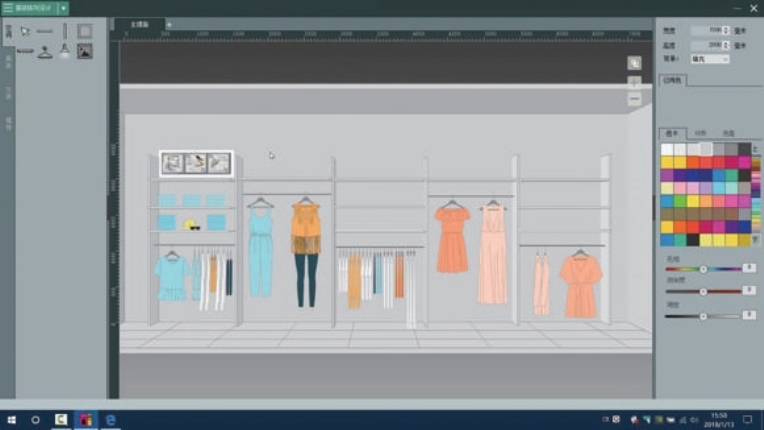Select the square frame tool
Viewport: 764px width, 430px height.
click(x=84, y=31)
